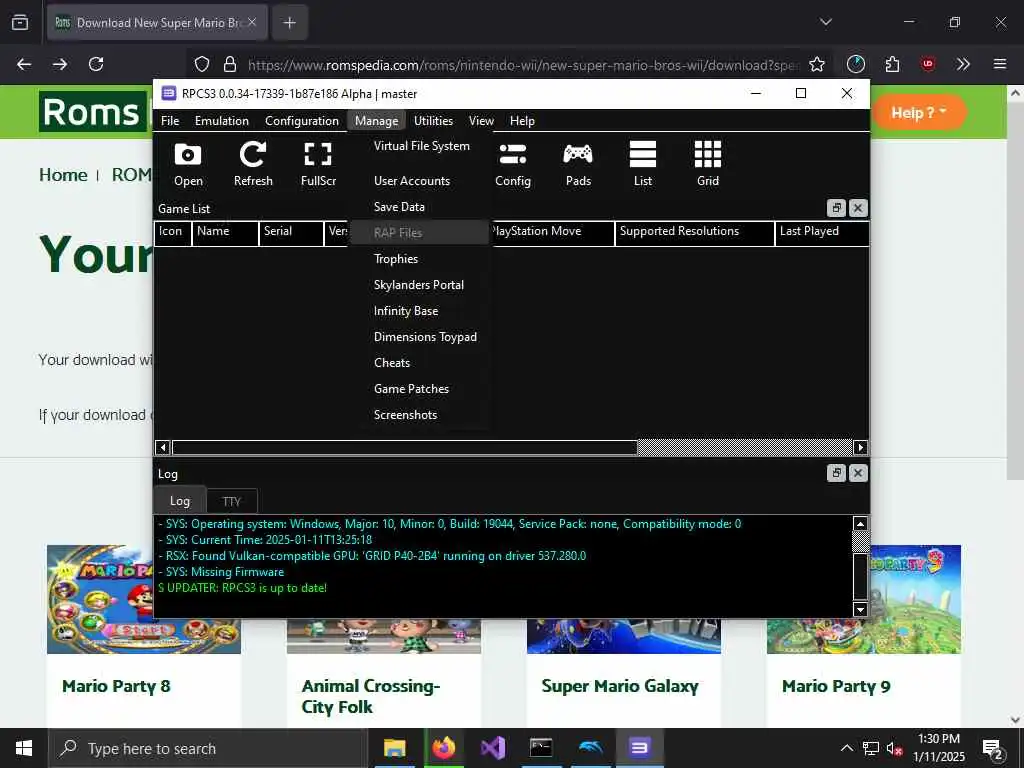
Task: Go forward in the Firefox browser
Action: 60,64
